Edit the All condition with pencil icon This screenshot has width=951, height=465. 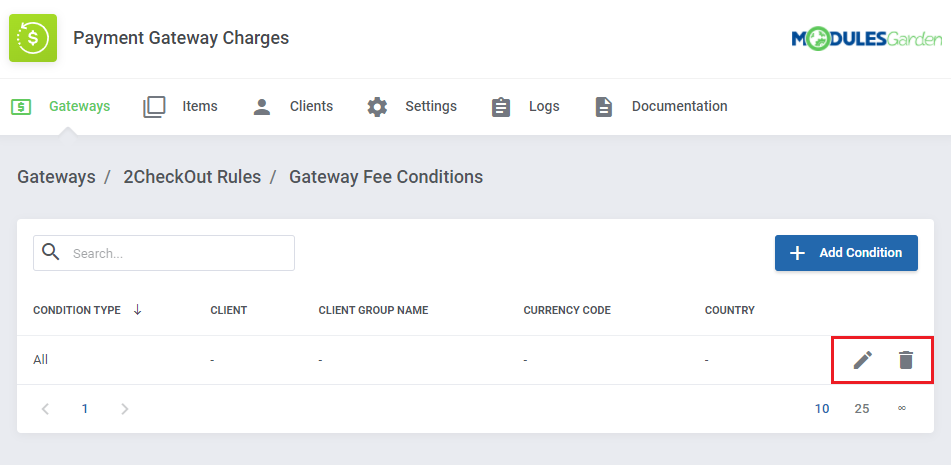pyautogui.click(x=862, y=360)
